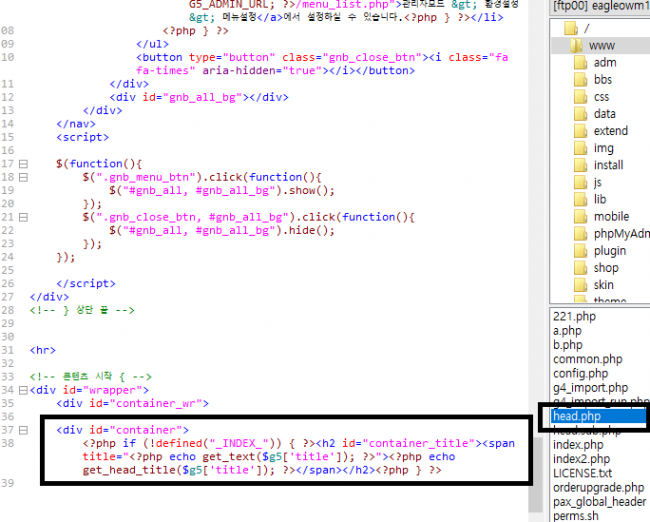Screen dimensions: 650x522
Task: Click the editor vertical scrollbar thumb
Action: click(535, 474)
